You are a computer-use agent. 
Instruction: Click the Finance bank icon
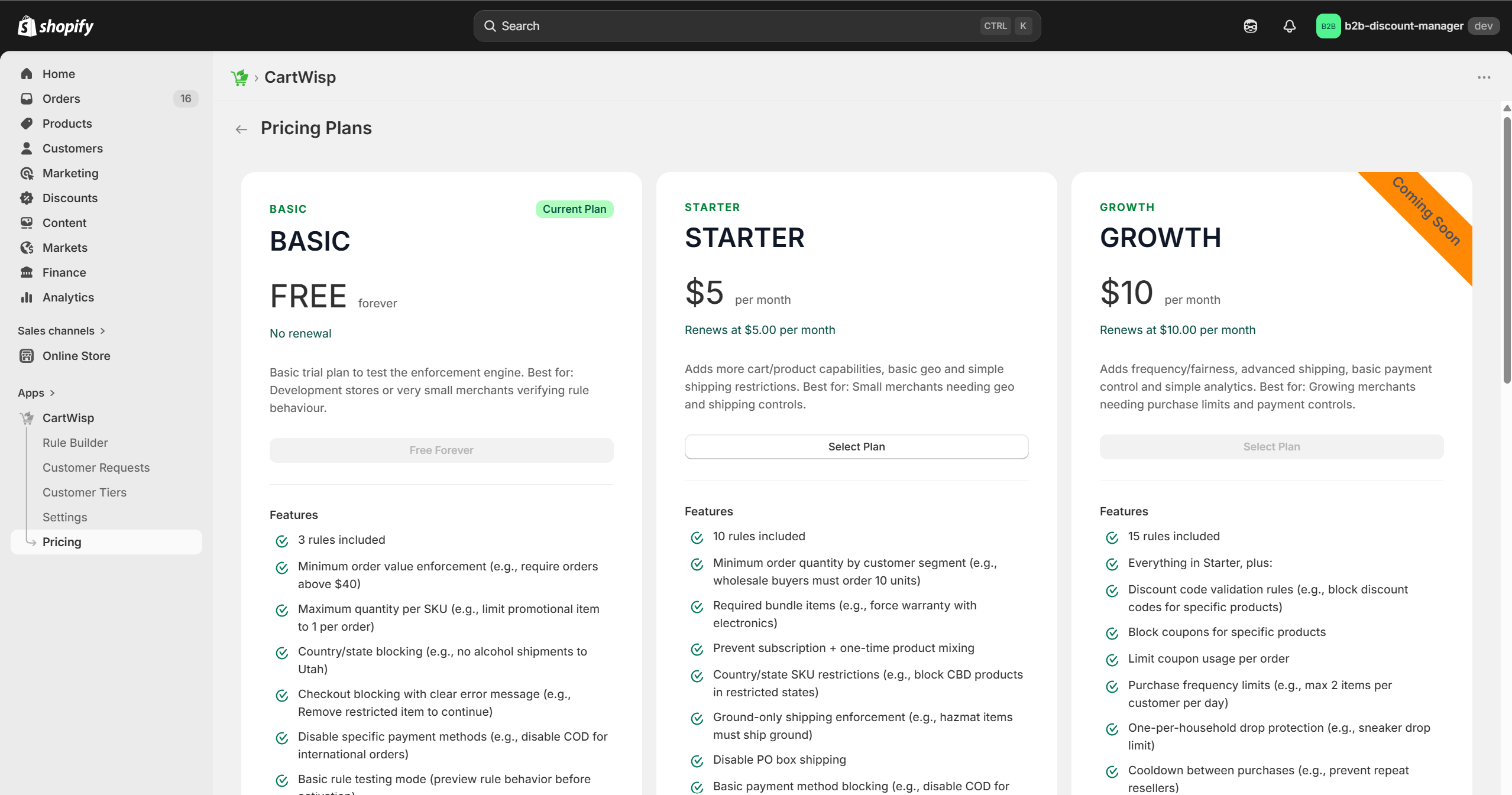(x=27, y=272)
